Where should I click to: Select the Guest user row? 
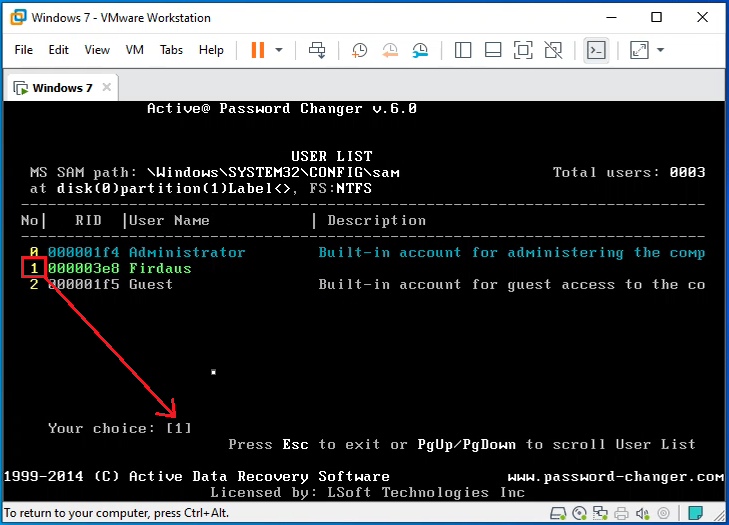[367, 284]
